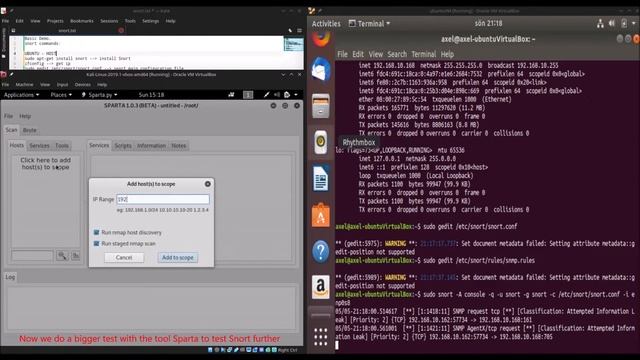Select the left-panel Services tab in Sparta
The height and width of the screenshot is (360, 640).
40,145
